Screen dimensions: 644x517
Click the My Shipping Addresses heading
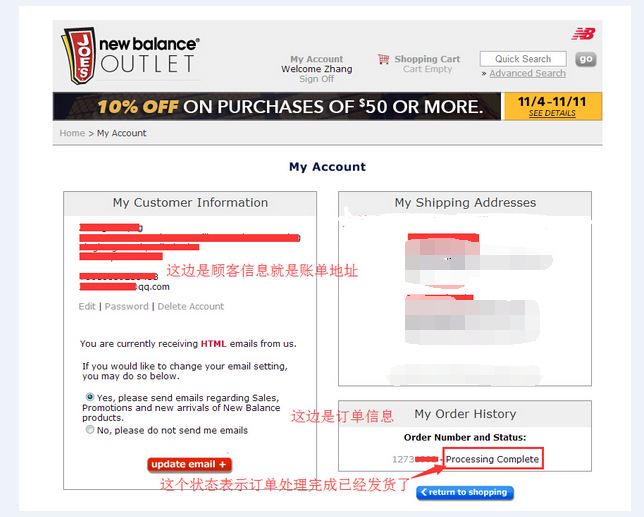[x=465, y=202]
